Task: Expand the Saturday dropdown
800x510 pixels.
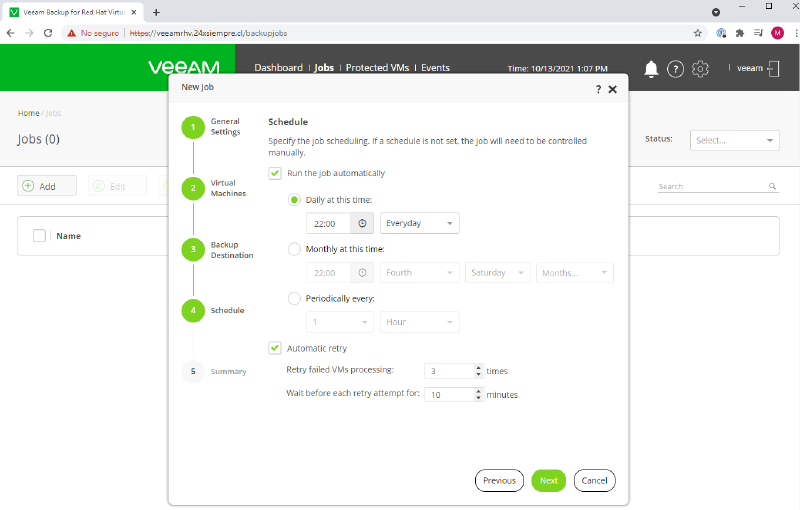Action: (x=497, y=273)
